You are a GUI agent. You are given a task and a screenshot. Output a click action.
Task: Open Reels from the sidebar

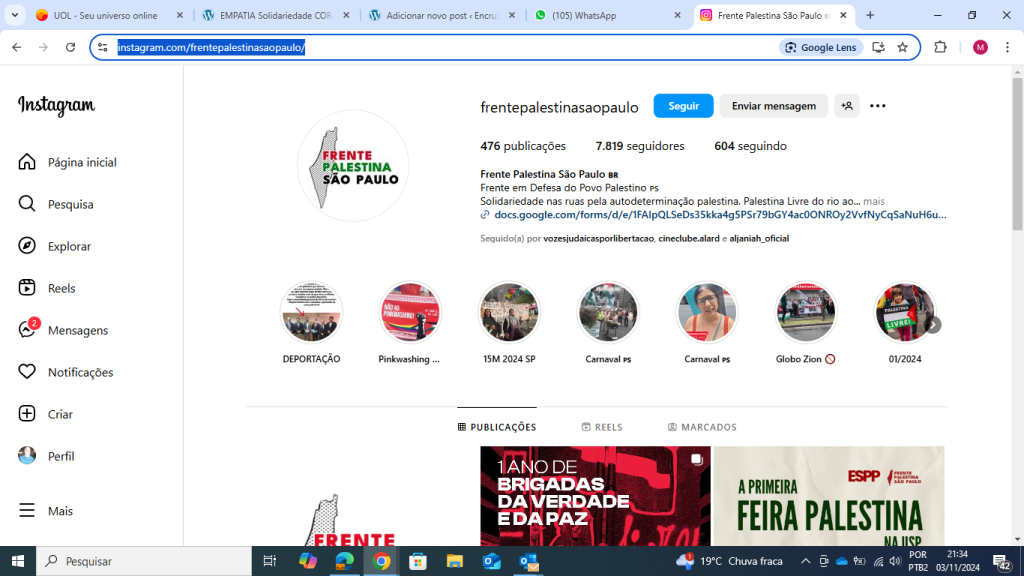pyautogui.click(x=27, y=288)
